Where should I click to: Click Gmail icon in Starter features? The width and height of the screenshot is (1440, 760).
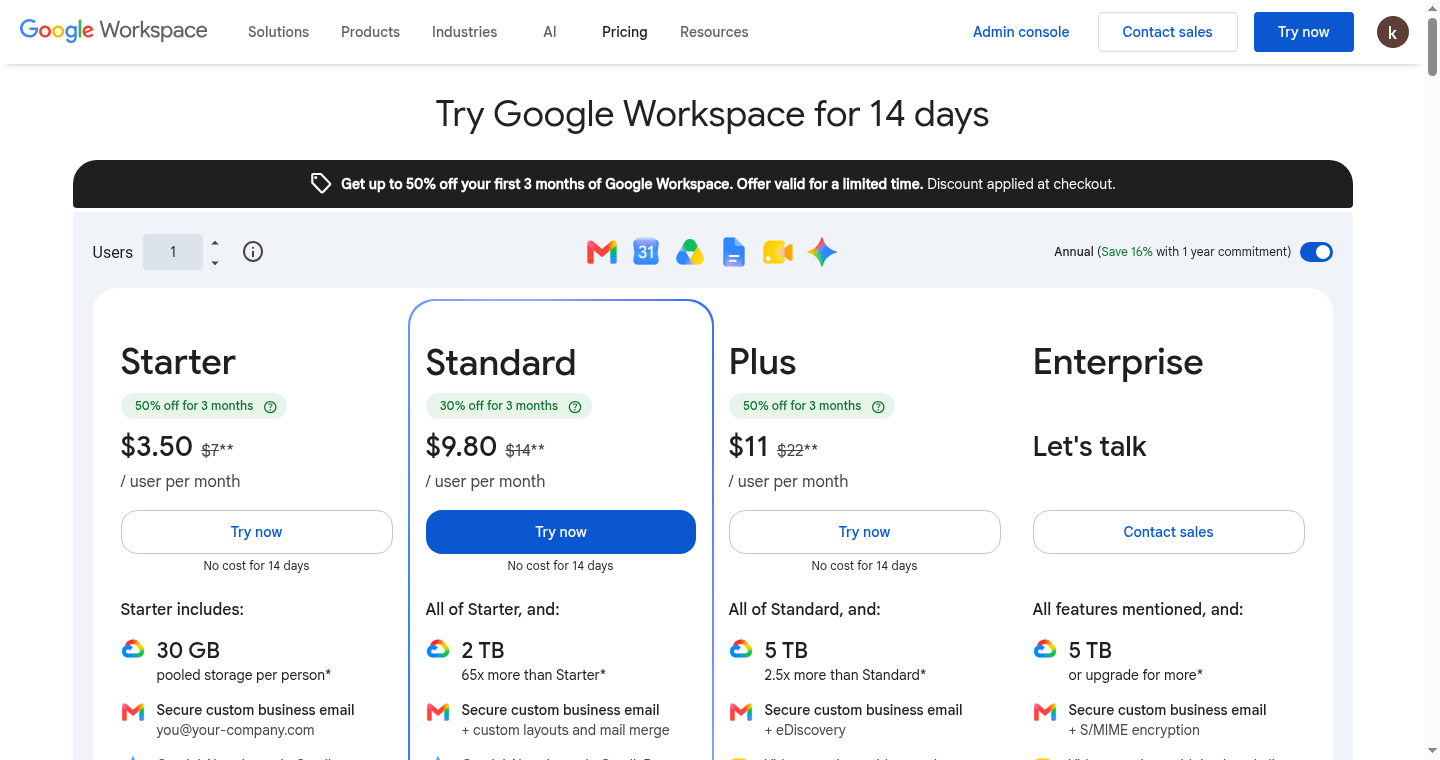pyautogui.click(x=133, y=712)
